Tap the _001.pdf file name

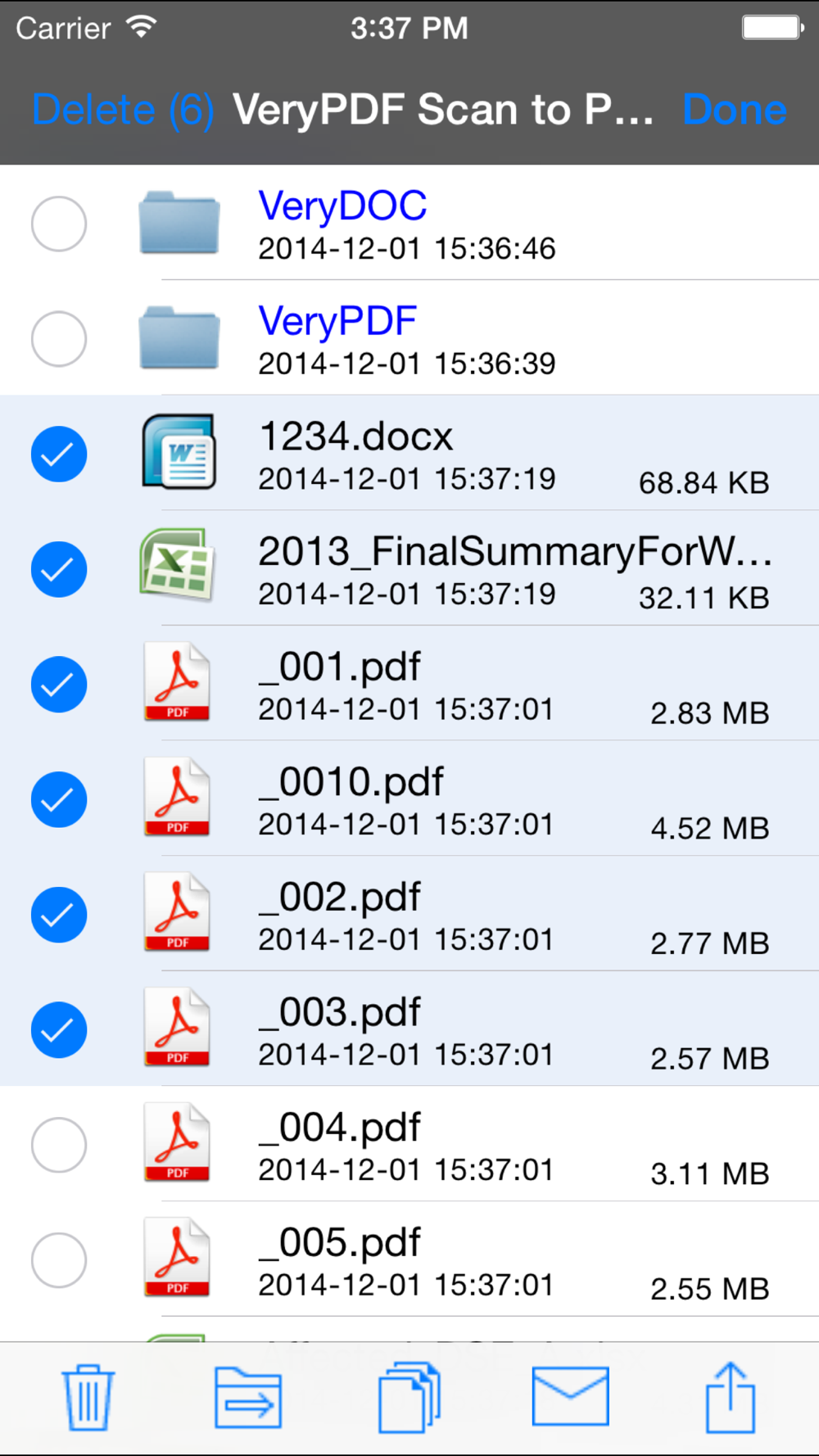[x=339, y=667]
